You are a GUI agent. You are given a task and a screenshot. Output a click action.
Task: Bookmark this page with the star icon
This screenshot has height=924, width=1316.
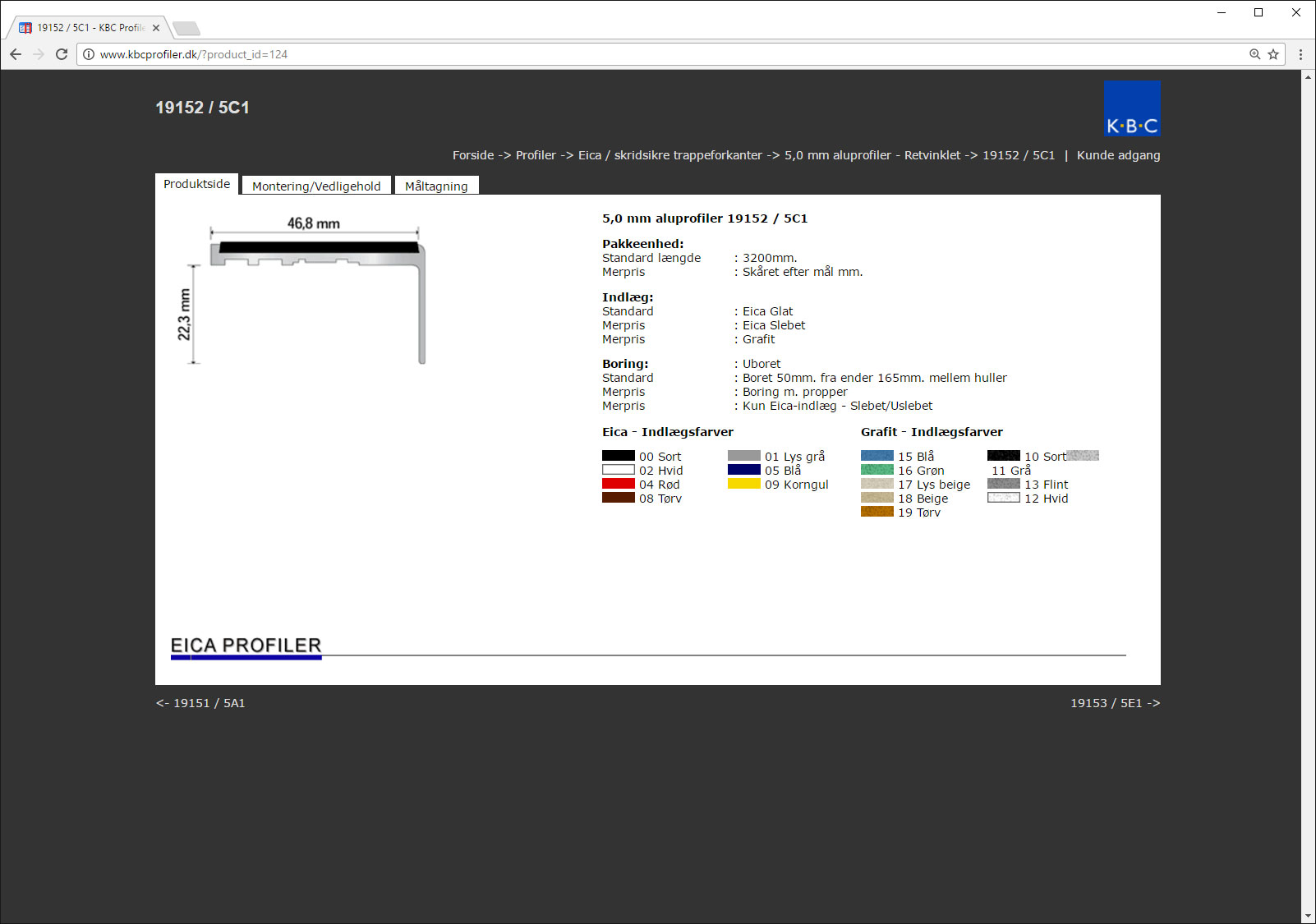point(1273,54)
